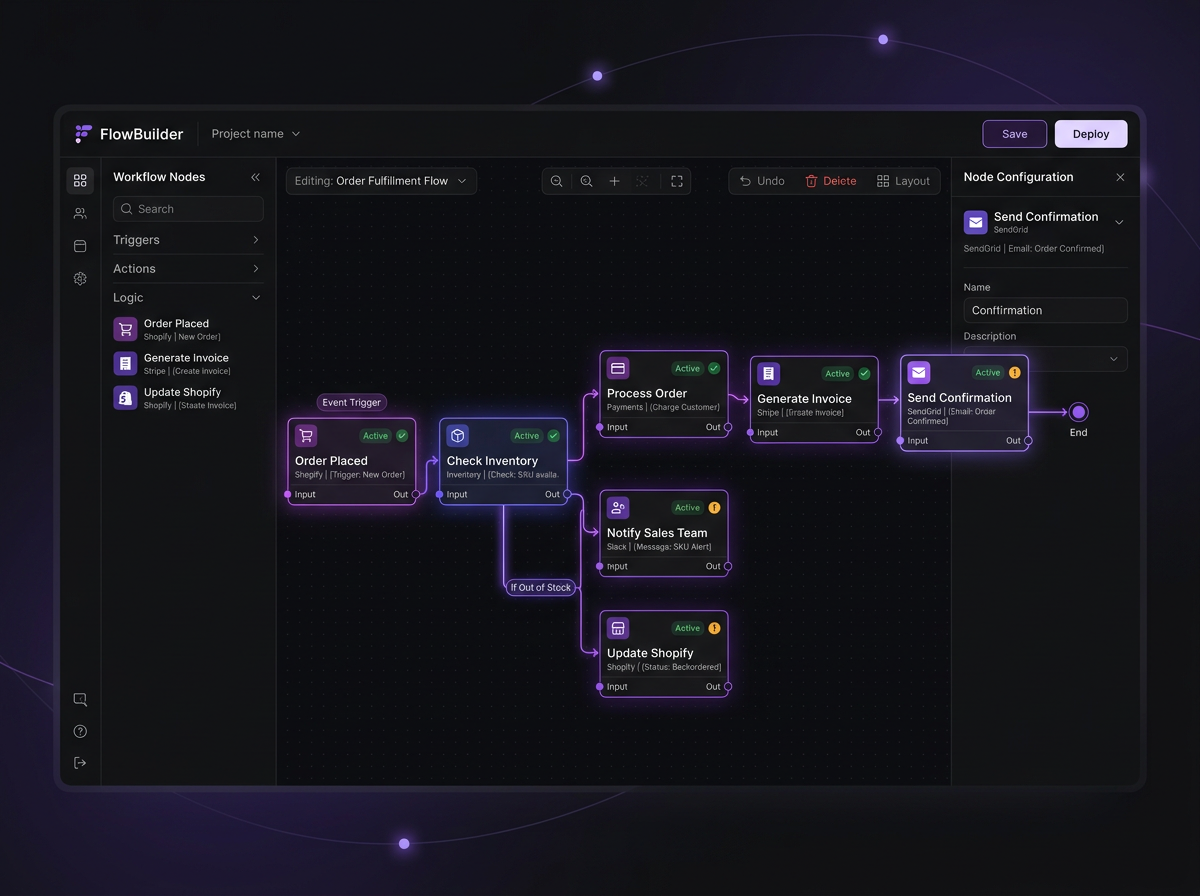Collapse the Workflow Nodes panel
This screenshot has width=1200, height=896.
pyautogui.click(x=255, y=177)
